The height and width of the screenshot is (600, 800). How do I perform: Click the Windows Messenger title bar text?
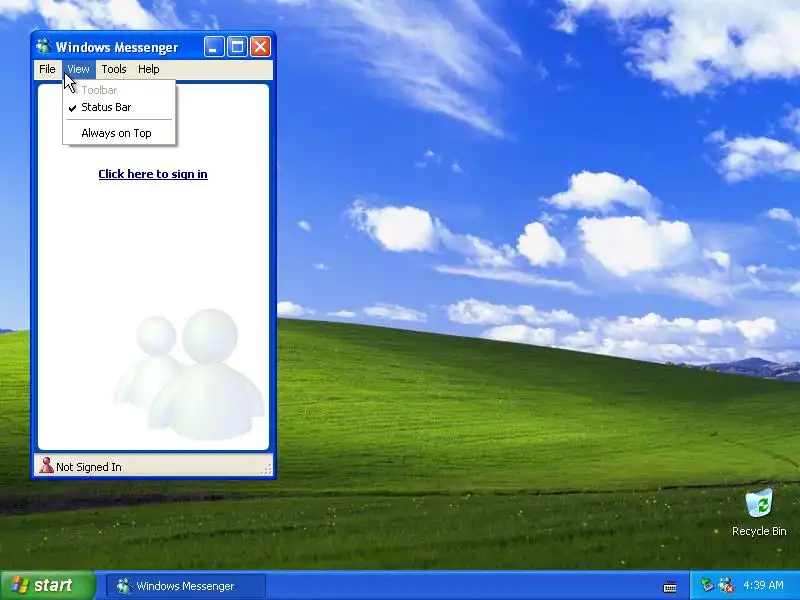point(117,47)
